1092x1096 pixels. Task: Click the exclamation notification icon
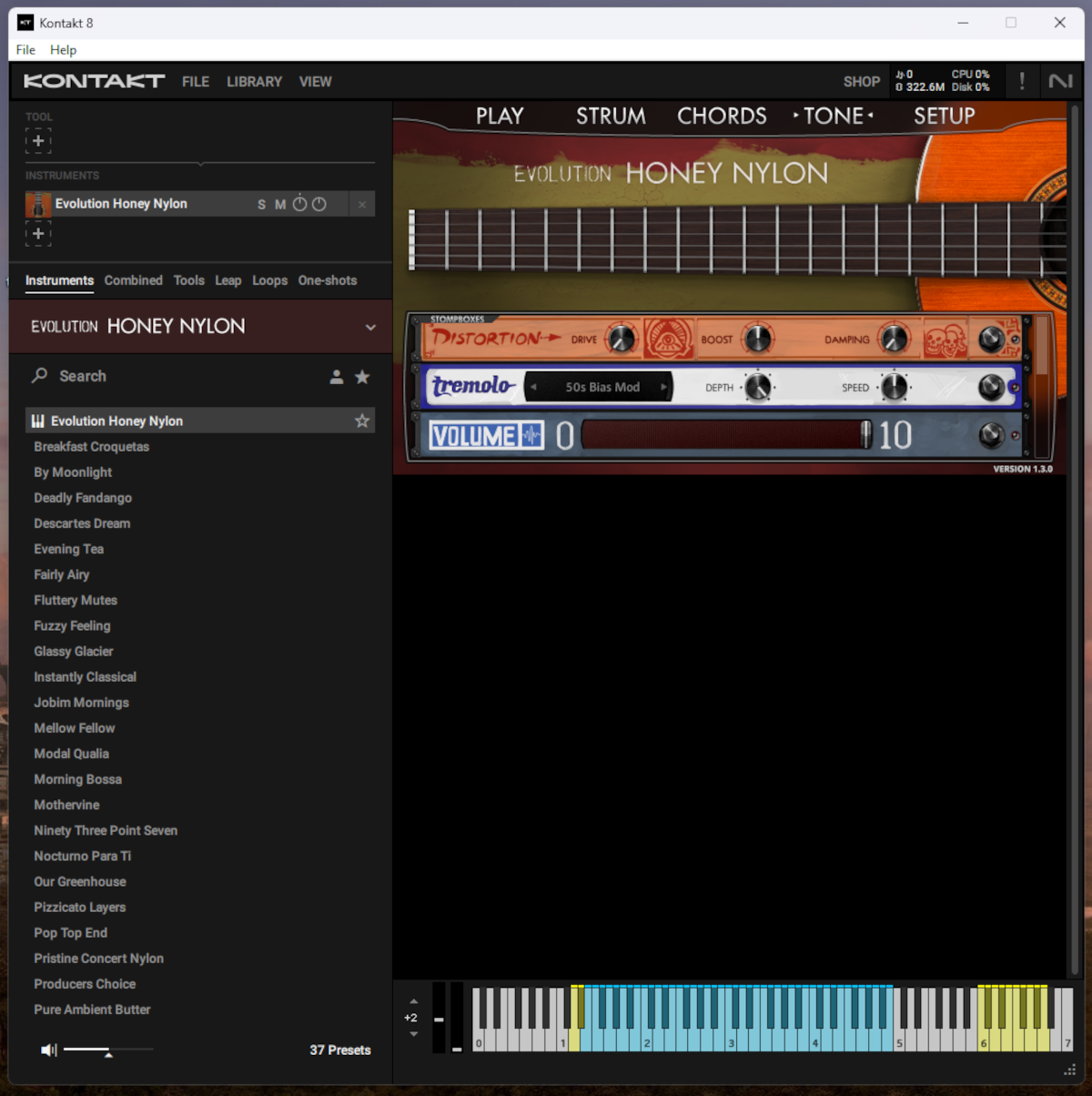(1022, 81)
